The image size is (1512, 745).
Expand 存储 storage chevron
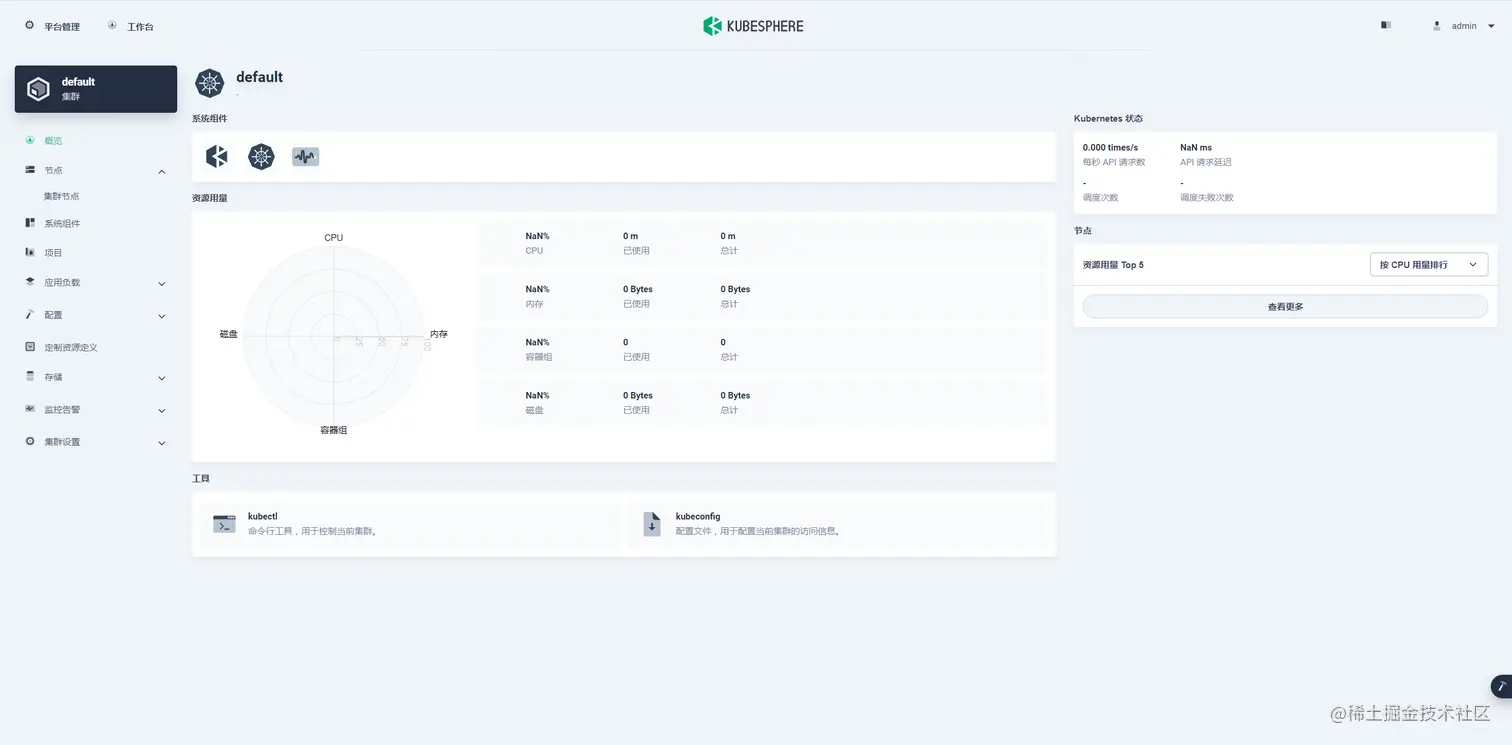162,378
